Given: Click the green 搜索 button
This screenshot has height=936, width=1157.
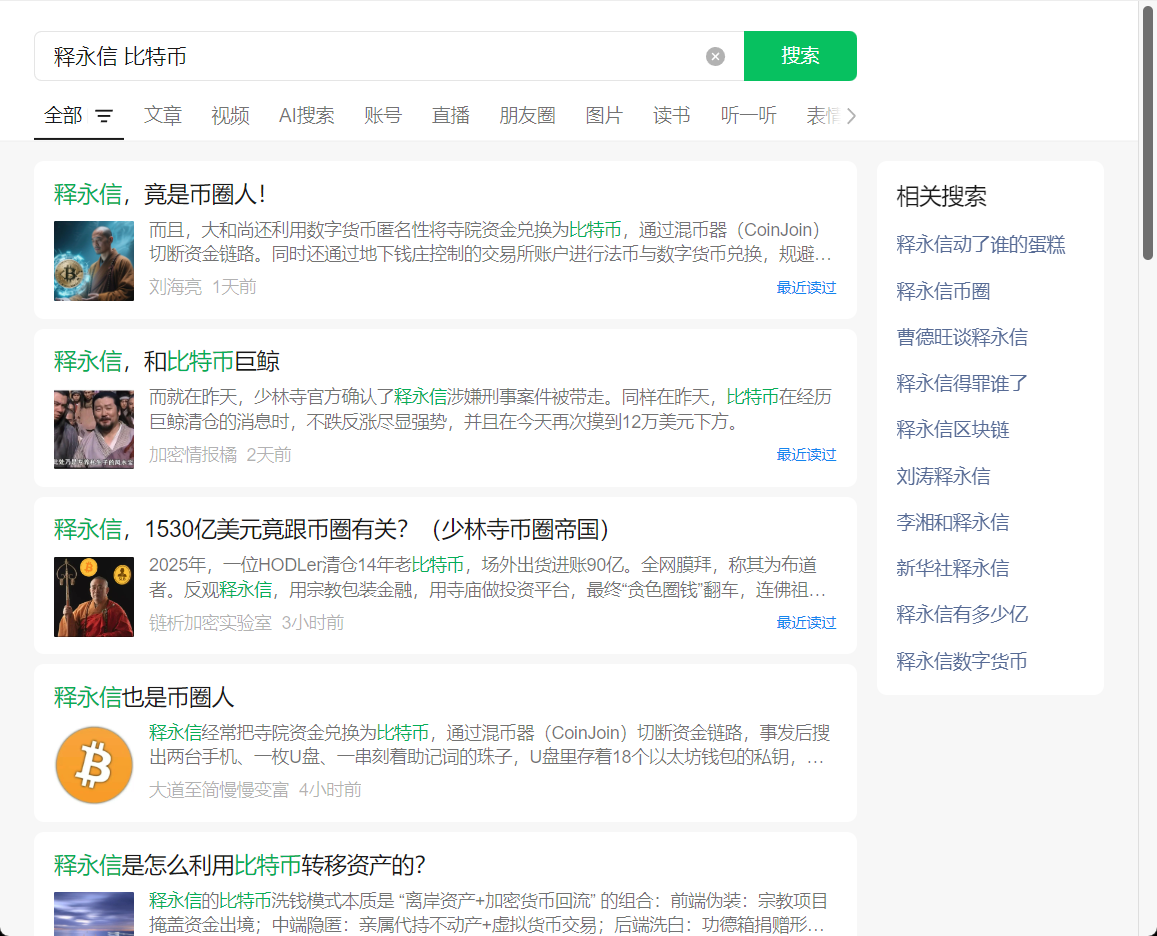Looking at the screenshot, I should click(x=800, y=56).
